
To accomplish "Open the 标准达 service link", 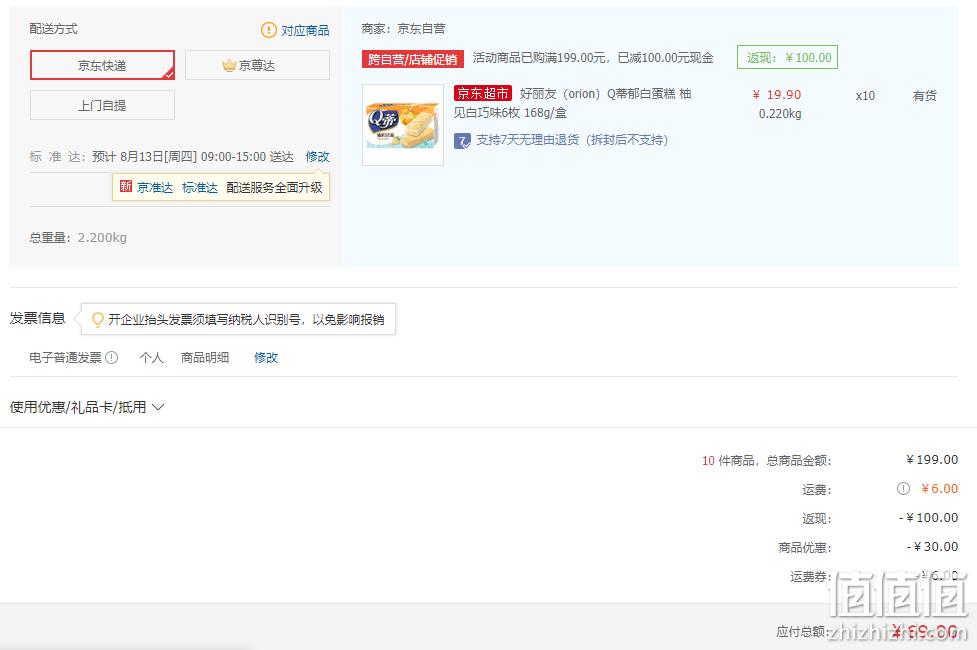I will click(200, 188).
